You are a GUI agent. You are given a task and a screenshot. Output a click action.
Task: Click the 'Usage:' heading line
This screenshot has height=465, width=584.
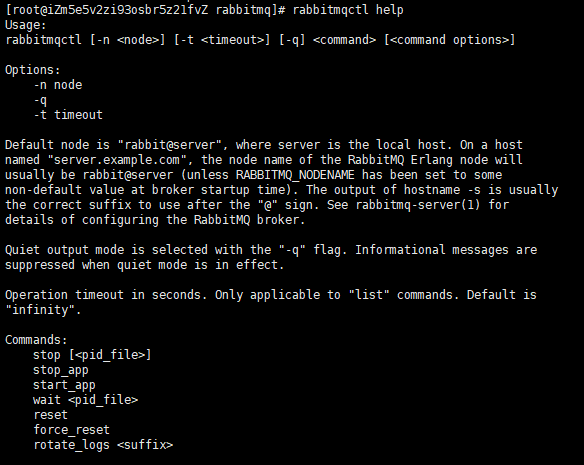(26, 25)
